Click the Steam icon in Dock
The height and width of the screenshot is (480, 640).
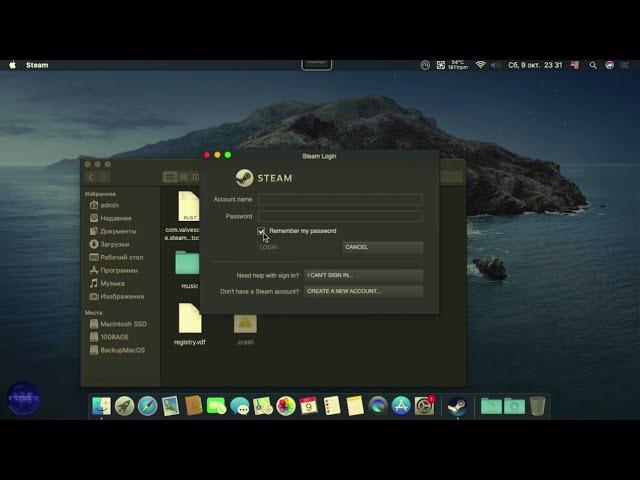pyautogui.click(x=457, y=406)
